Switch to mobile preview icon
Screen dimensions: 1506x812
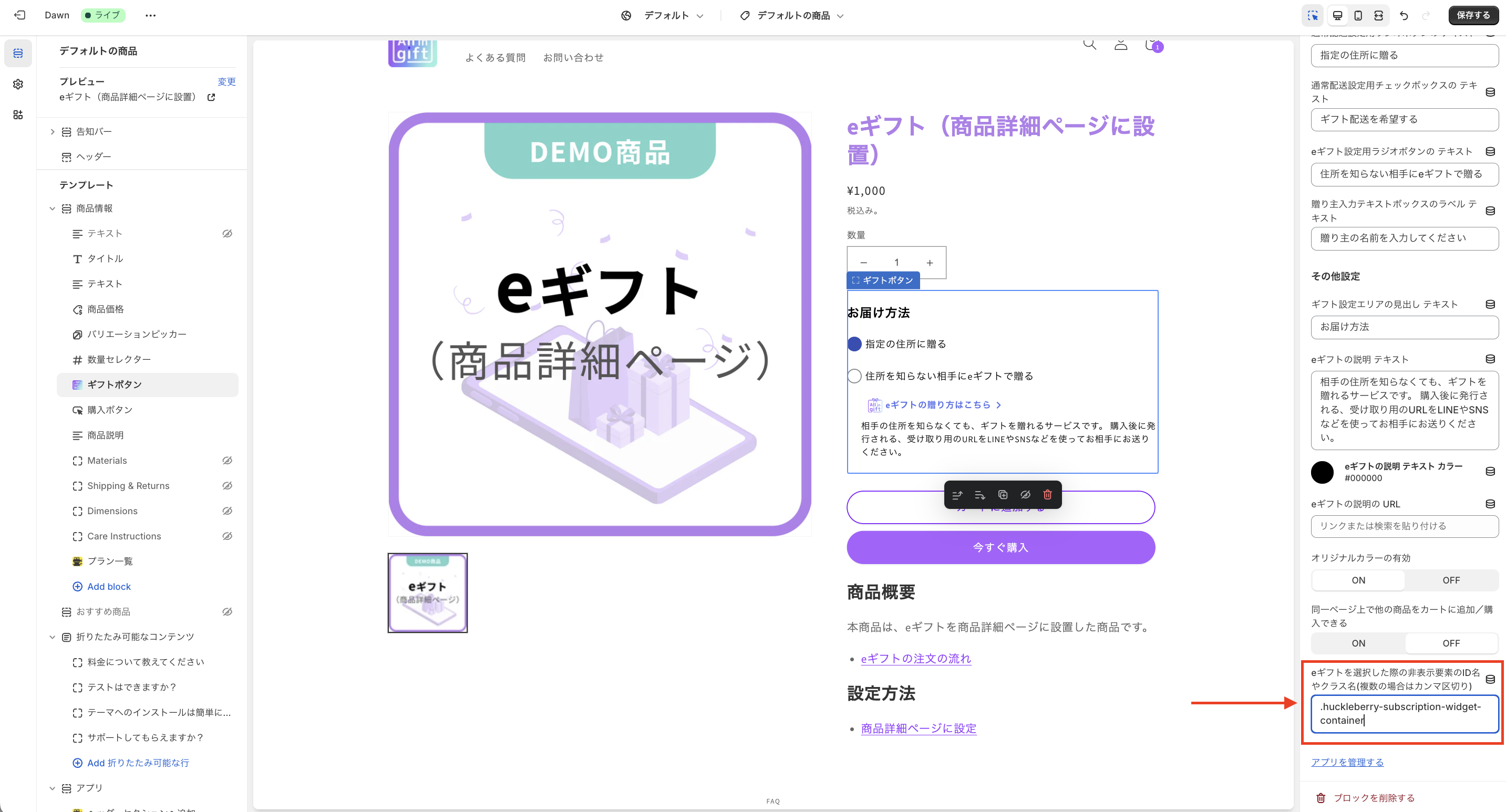[1358, 16]
